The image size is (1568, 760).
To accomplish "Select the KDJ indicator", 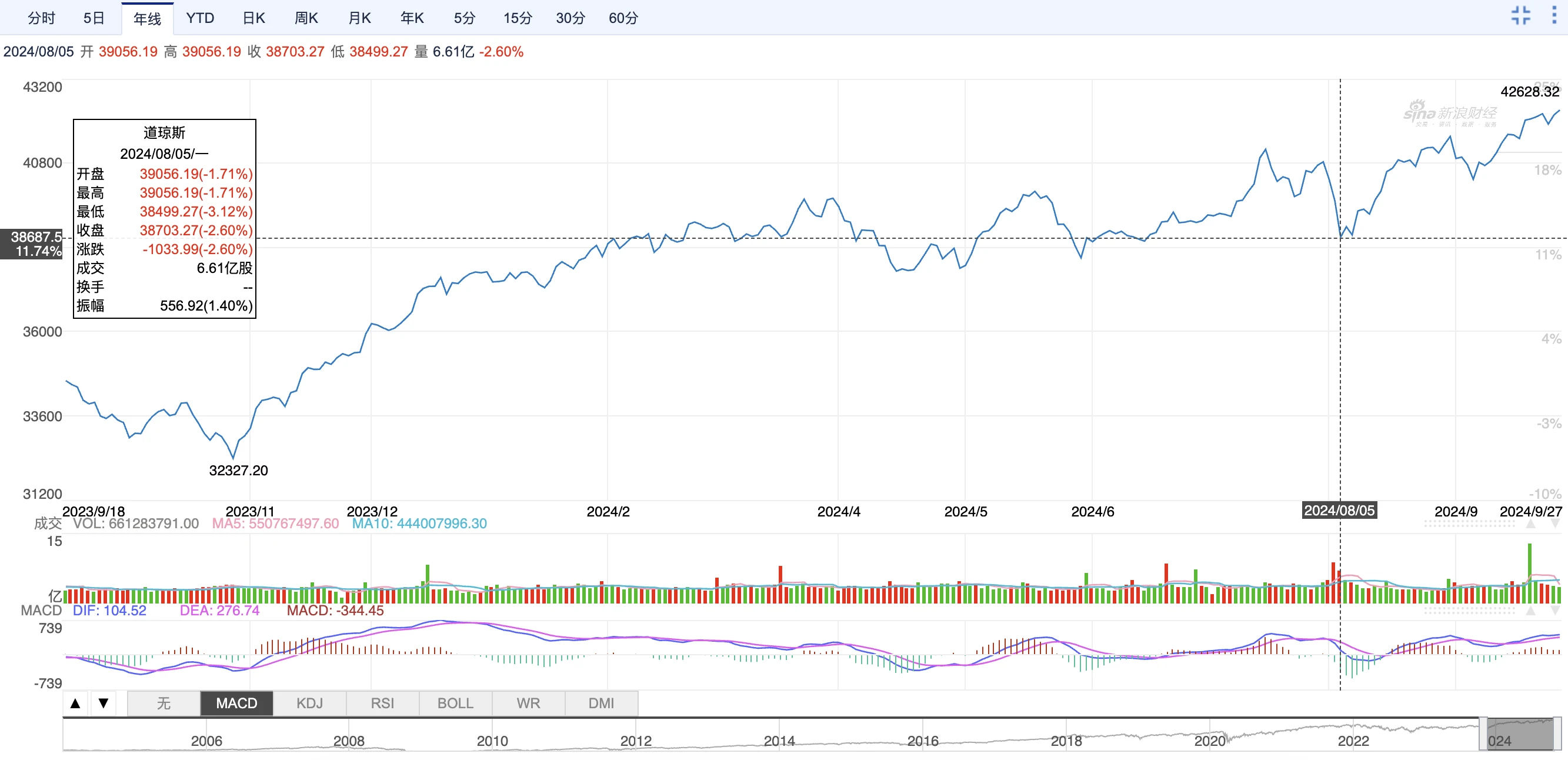I will [309, 704].
